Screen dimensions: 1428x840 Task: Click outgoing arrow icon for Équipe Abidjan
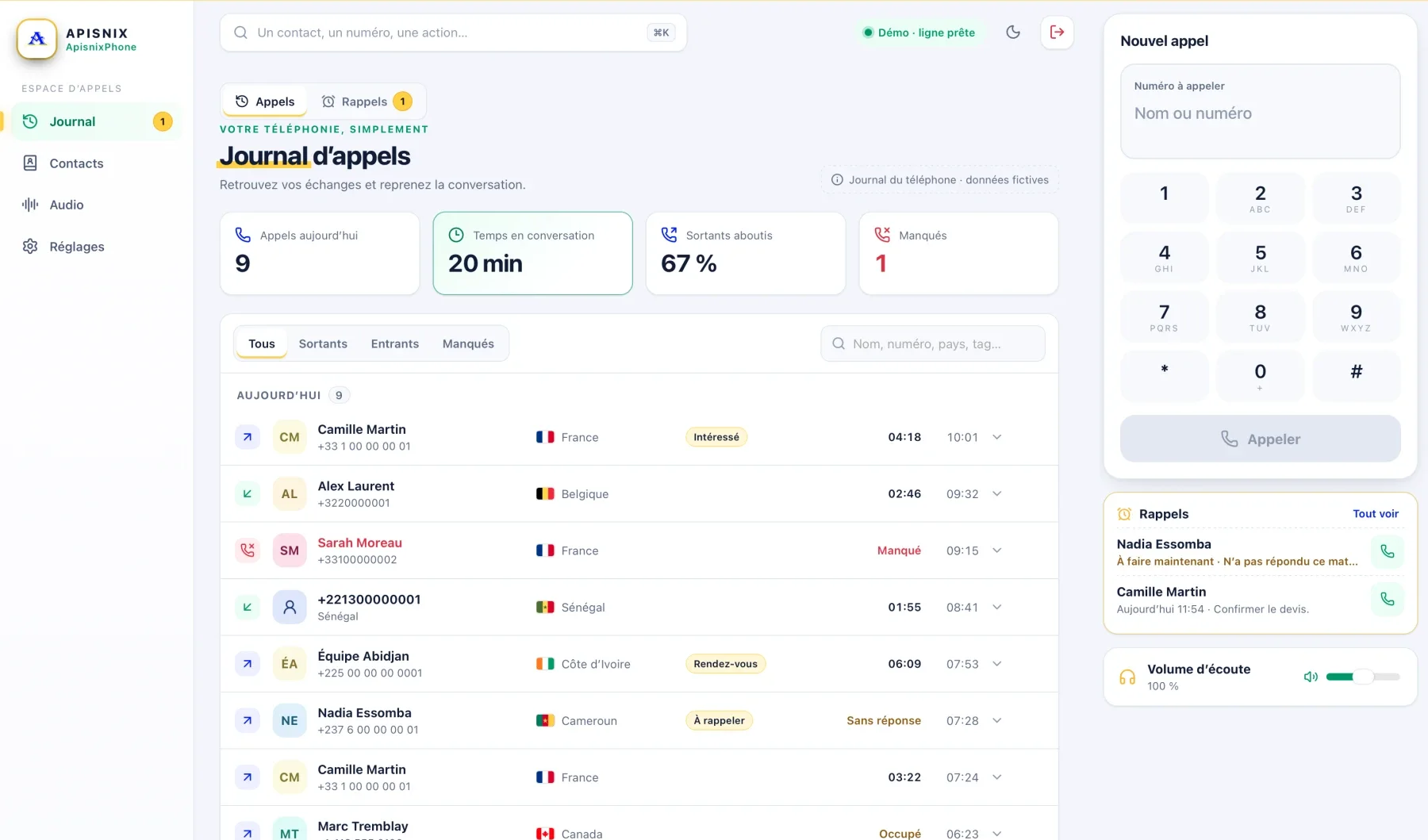[x=248, y=664]
